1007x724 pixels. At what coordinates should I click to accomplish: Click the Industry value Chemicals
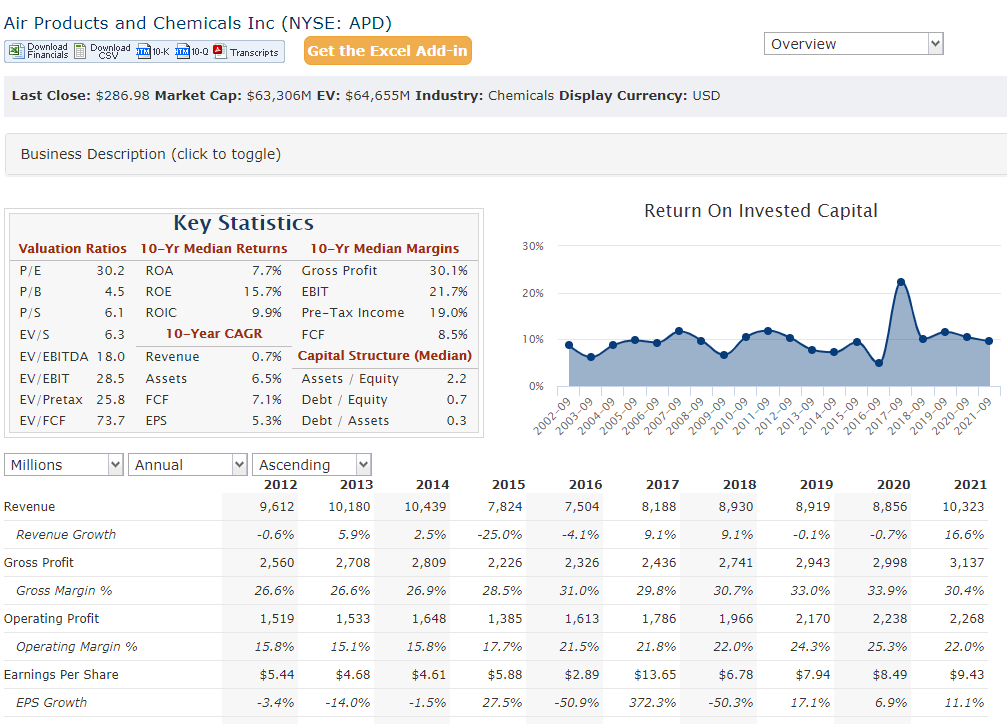point(521,96)
